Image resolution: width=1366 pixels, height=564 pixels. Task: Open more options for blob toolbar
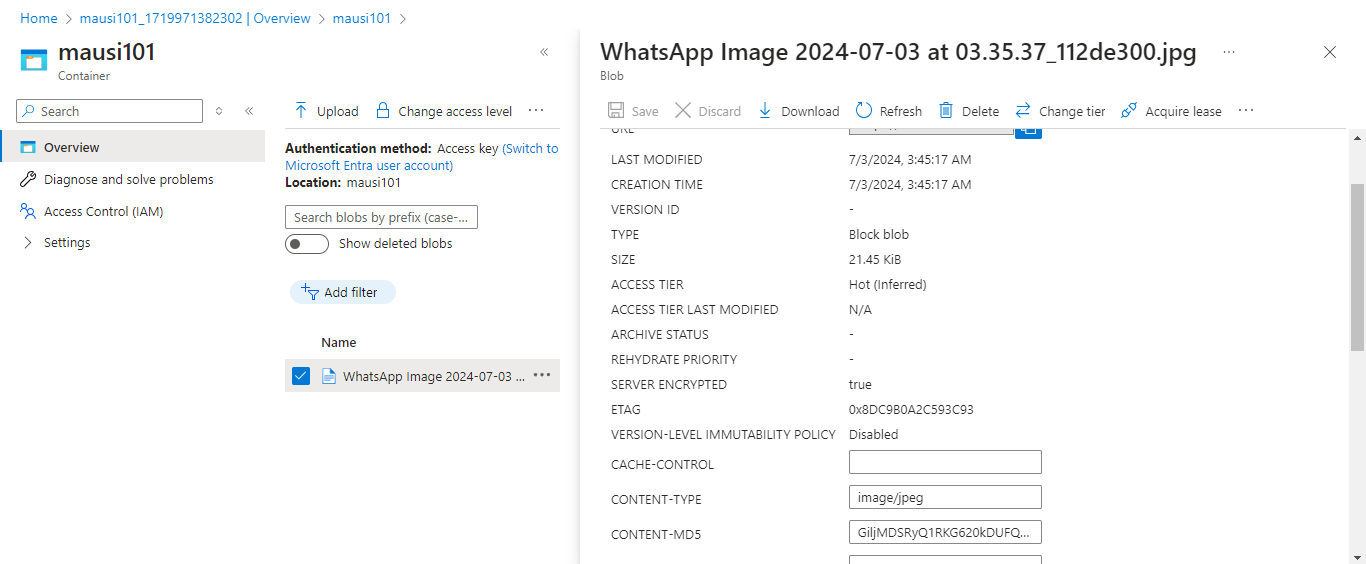tap(1246, 111)
